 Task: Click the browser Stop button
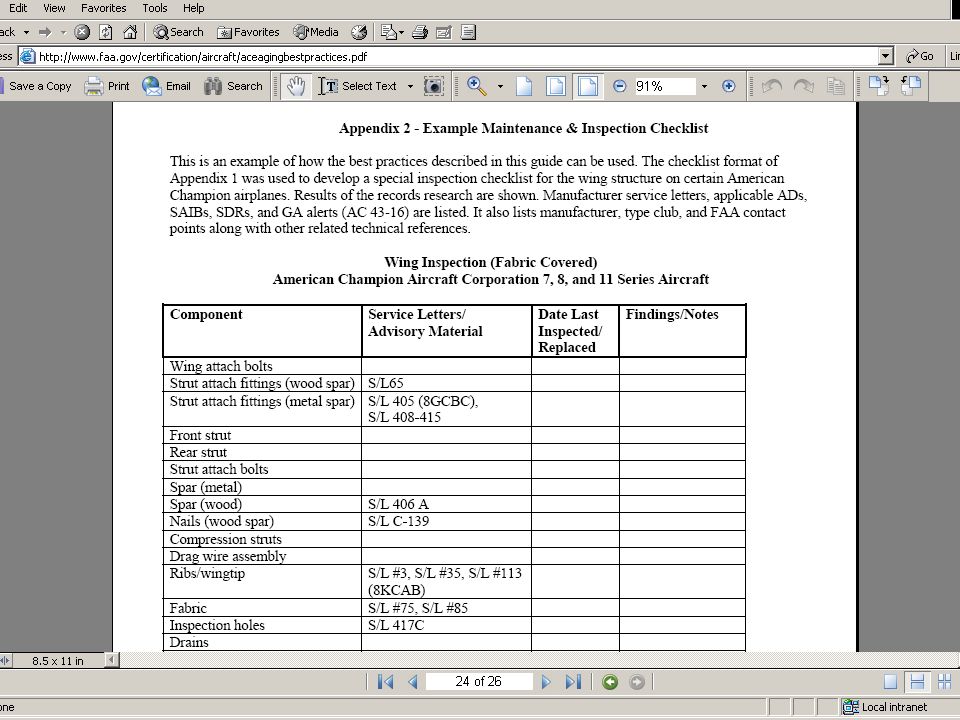(x=82, y=32)
